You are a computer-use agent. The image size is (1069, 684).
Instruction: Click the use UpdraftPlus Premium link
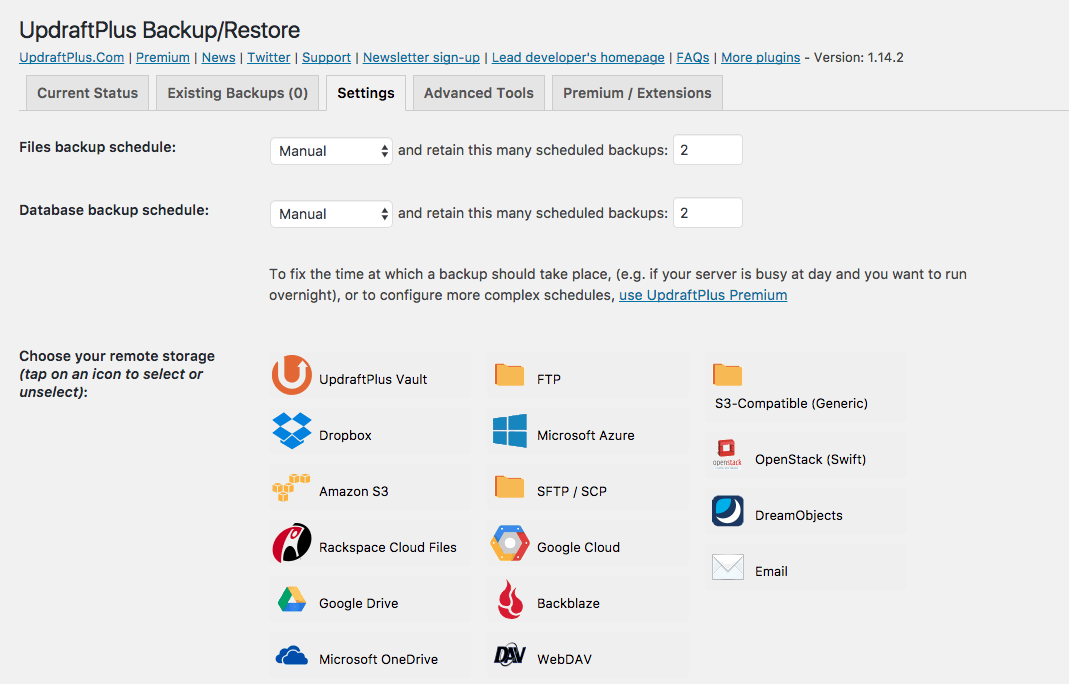click(x=703, y=295)
